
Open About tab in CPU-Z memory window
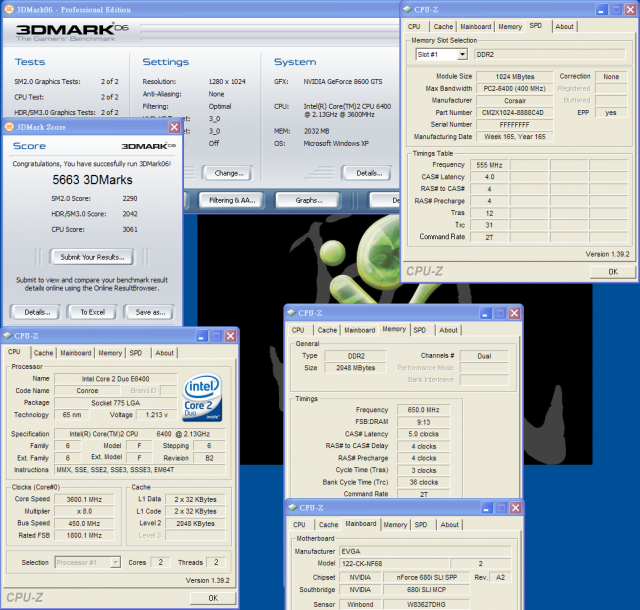(448, 330)
